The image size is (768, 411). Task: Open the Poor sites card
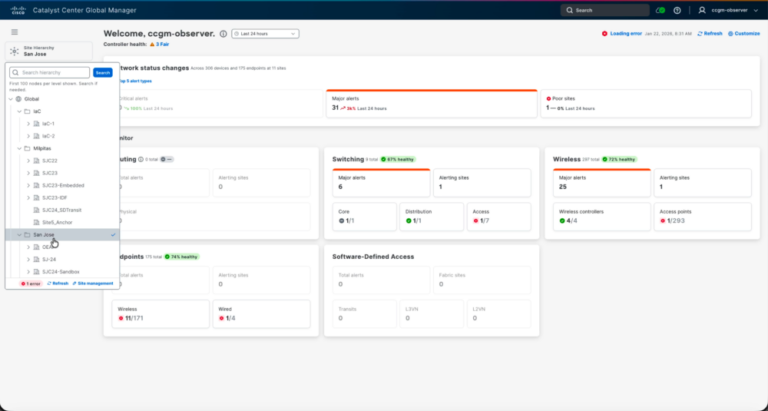pos(646,103)
